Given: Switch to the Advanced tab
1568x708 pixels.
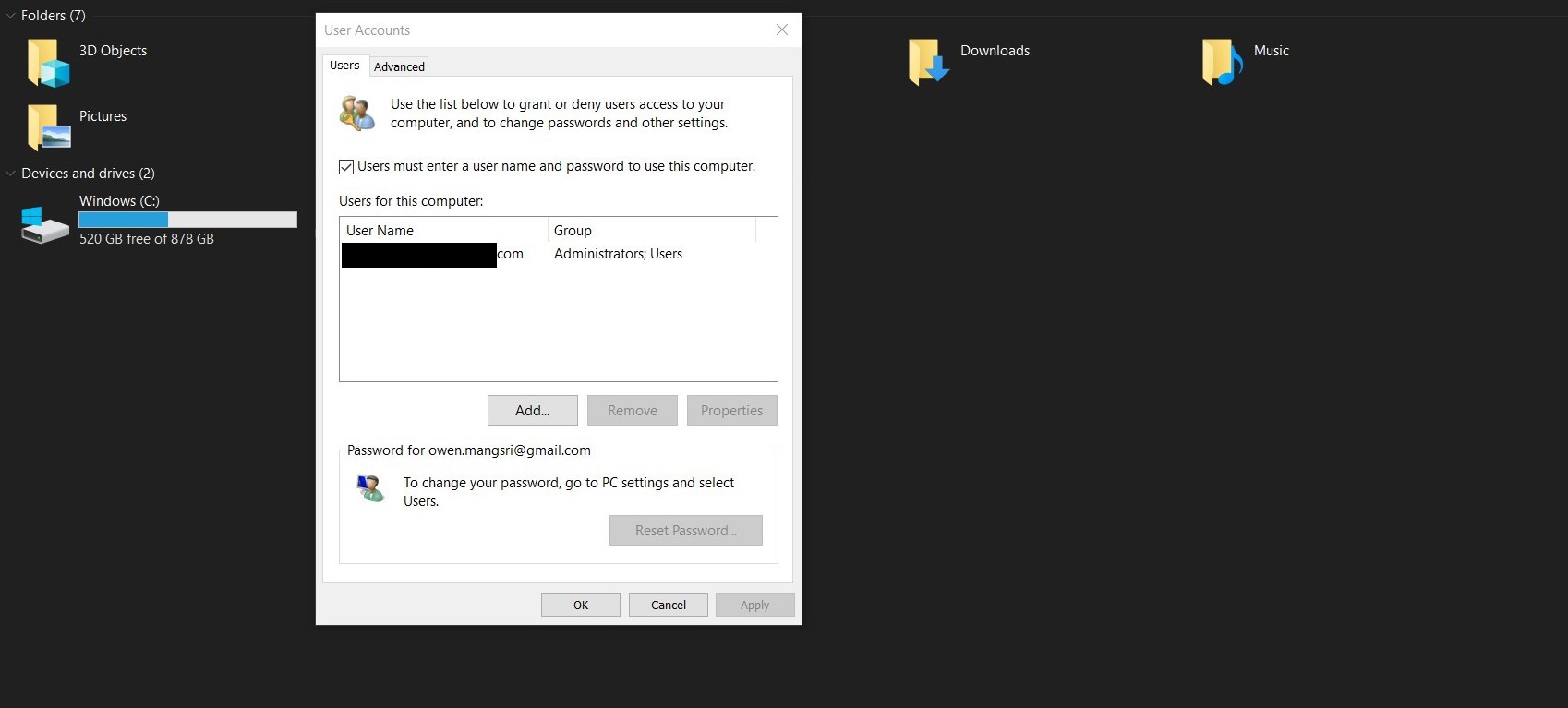Looking at the screenshot, I should [x=399, y=66].
